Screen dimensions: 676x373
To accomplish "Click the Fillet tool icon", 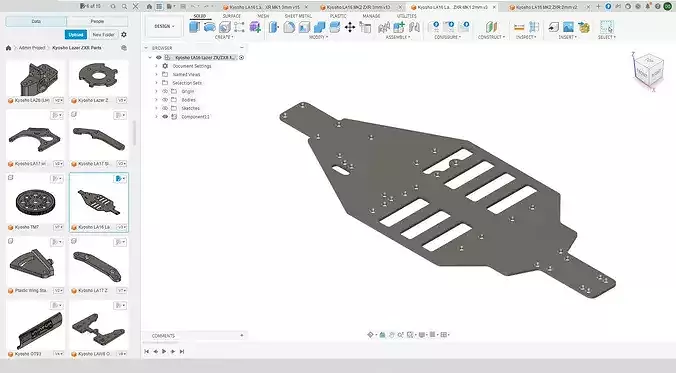I will [289, 27].
